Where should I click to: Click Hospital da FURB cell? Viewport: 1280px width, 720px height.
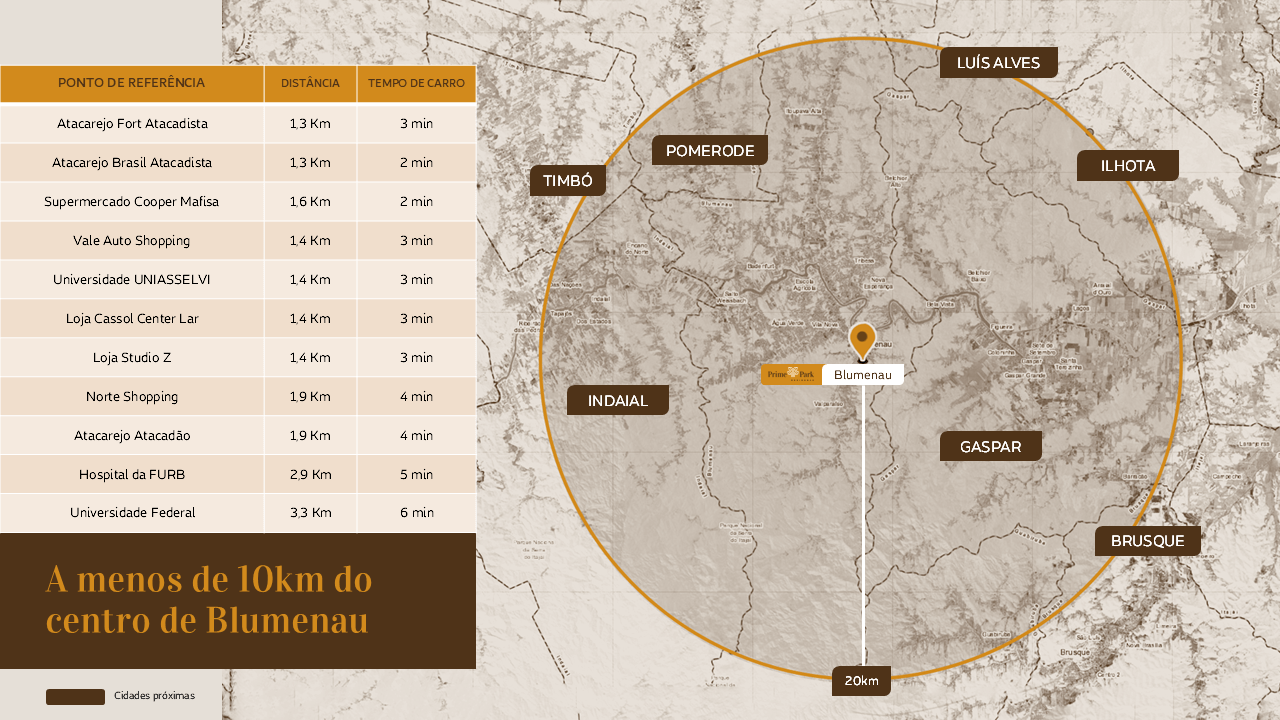point(132,475)
